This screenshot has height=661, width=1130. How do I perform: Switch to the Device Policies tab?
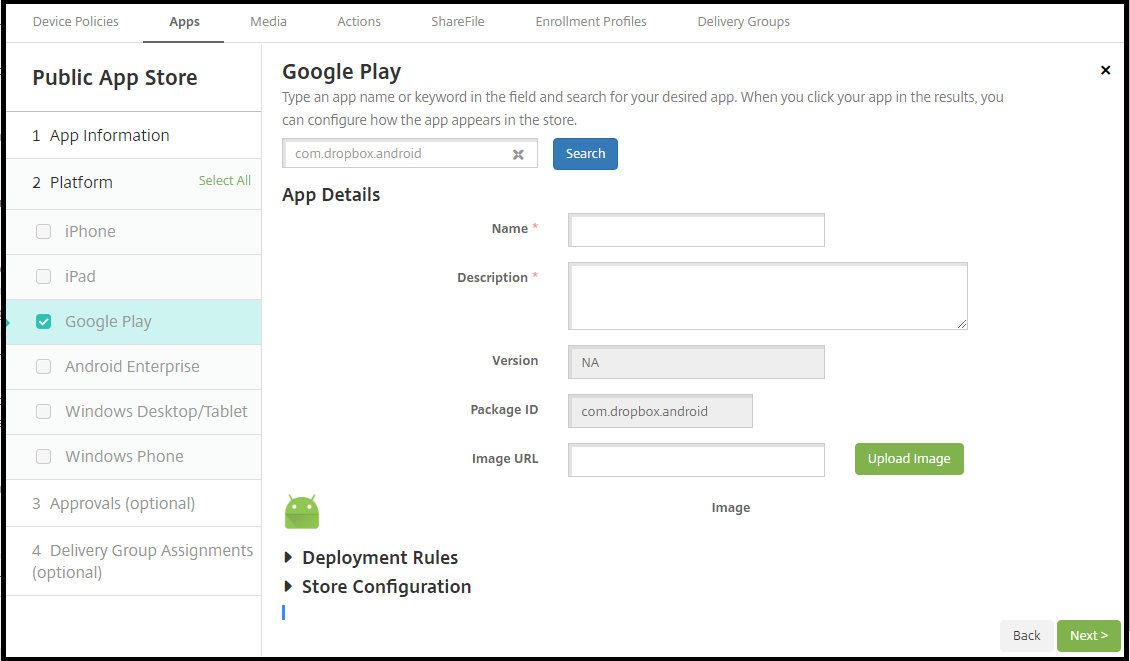click(76, 21)
